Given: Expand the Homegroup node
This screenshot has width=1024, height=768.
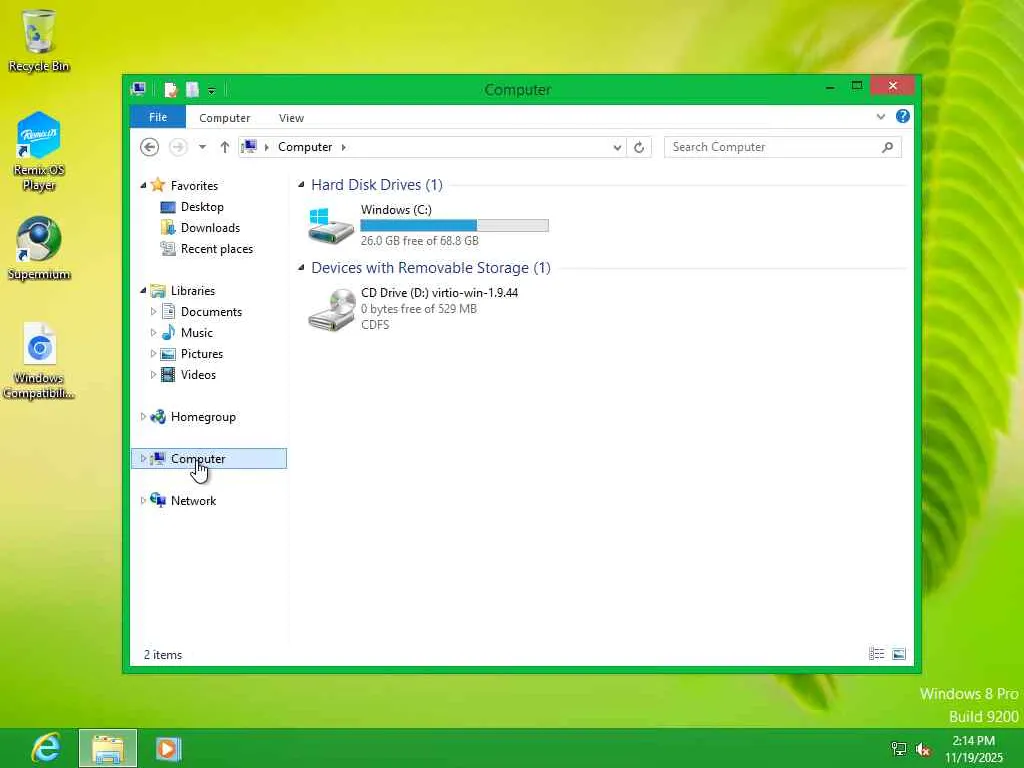Looking at the screenshot, I should click(143, 417).
